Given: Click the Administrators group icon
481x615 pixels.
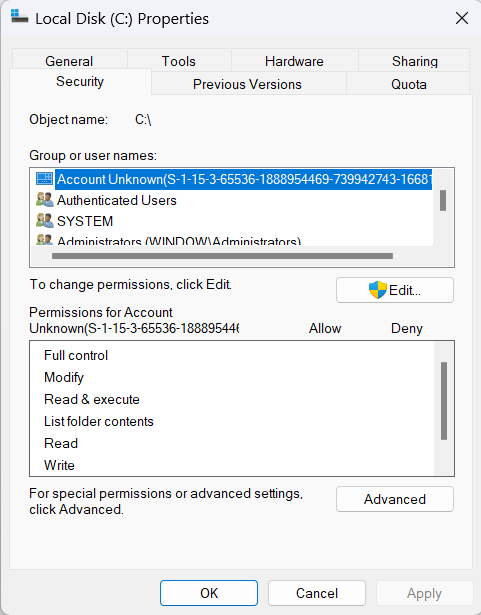Looking at the screenshot, I should tap(44, 240).
